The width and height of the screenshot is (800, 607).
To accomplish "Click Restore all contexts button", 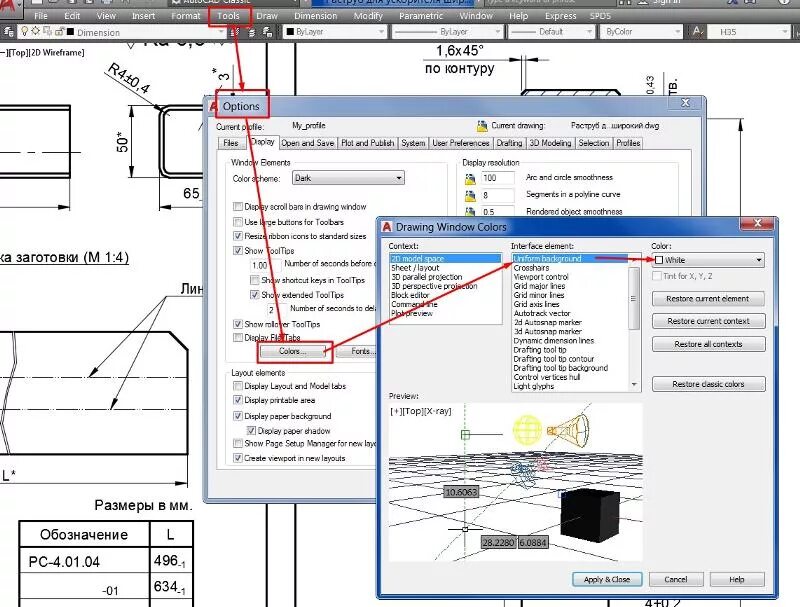I will [708, 344].
